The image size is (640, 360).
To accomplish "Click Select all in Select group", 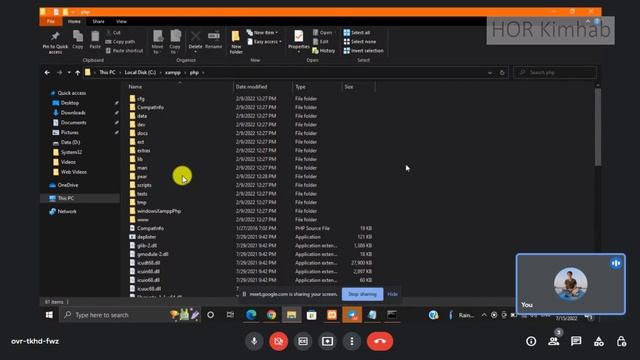I will 357,33.
